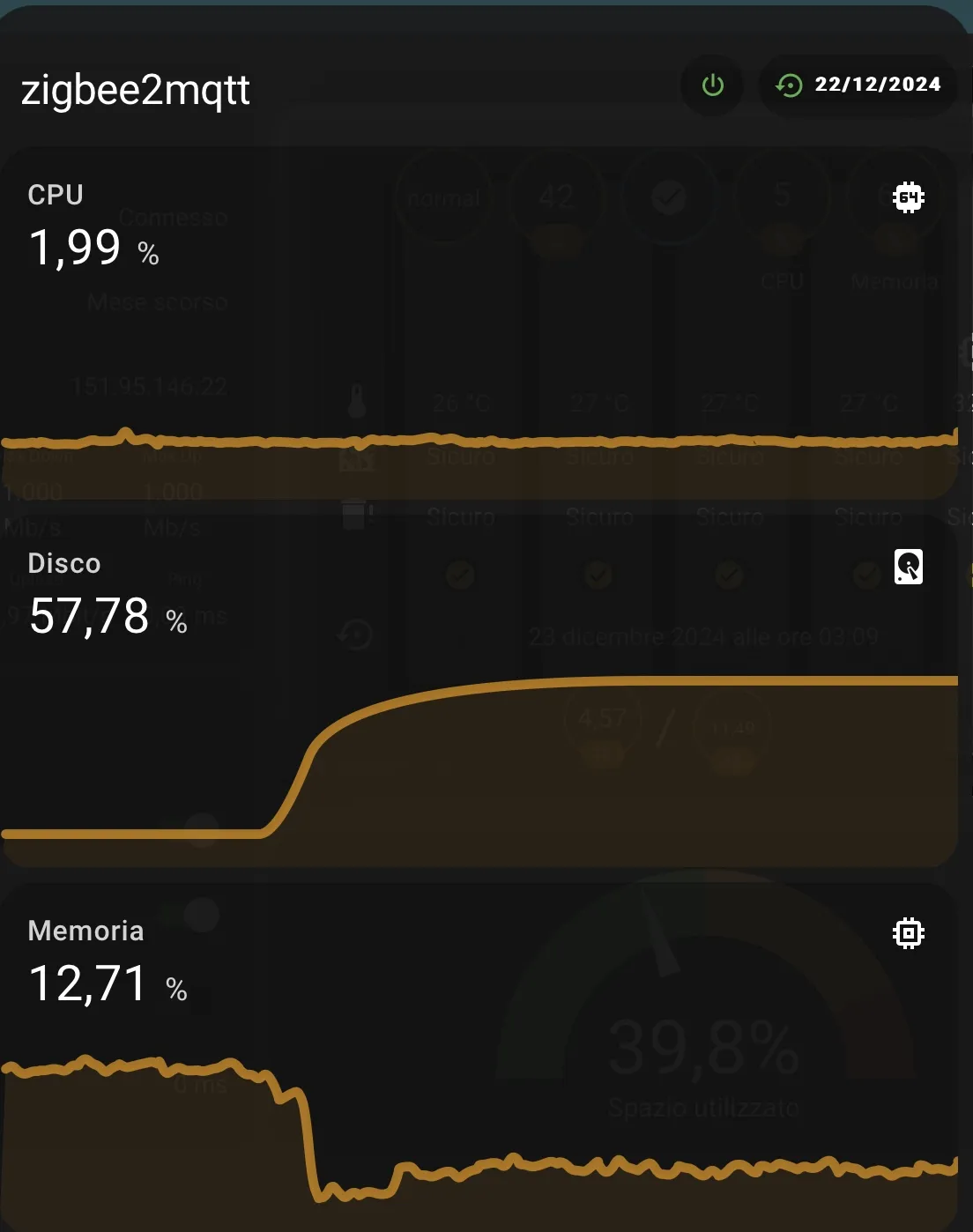The width and height of the screenshot is (973, 1232).
Task: Click the Memoria value 12,71 %
Action: coord(108,983)
